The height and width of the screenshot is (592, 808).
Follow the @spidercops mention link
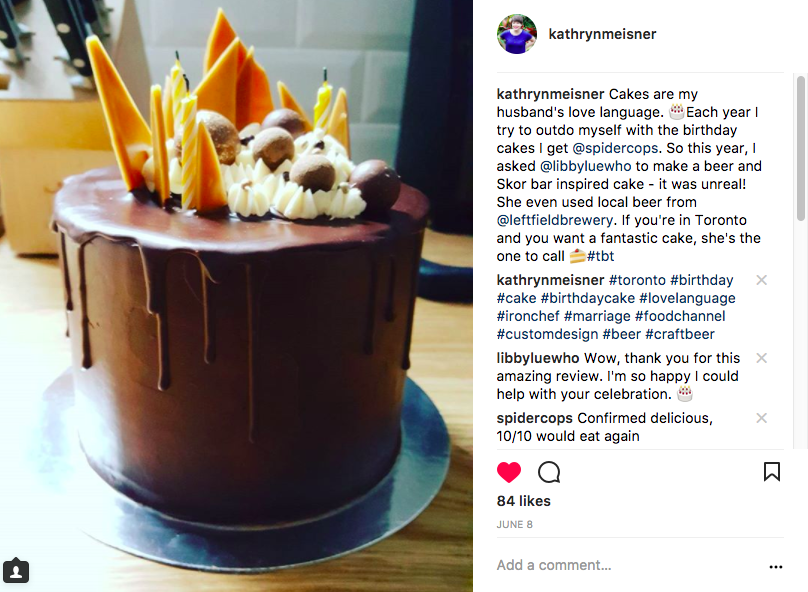615,148
